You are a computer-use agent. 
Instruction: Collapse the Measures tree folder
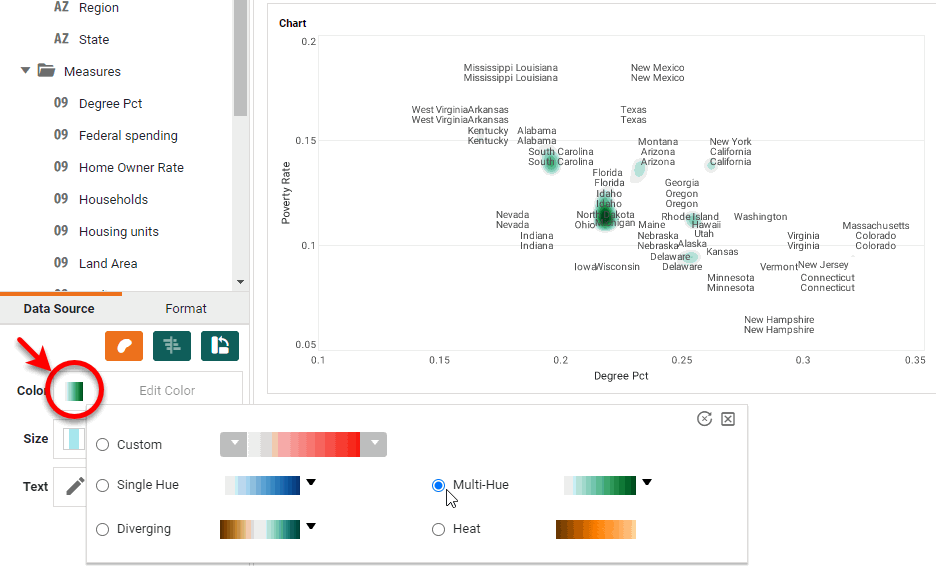point(25,71)
